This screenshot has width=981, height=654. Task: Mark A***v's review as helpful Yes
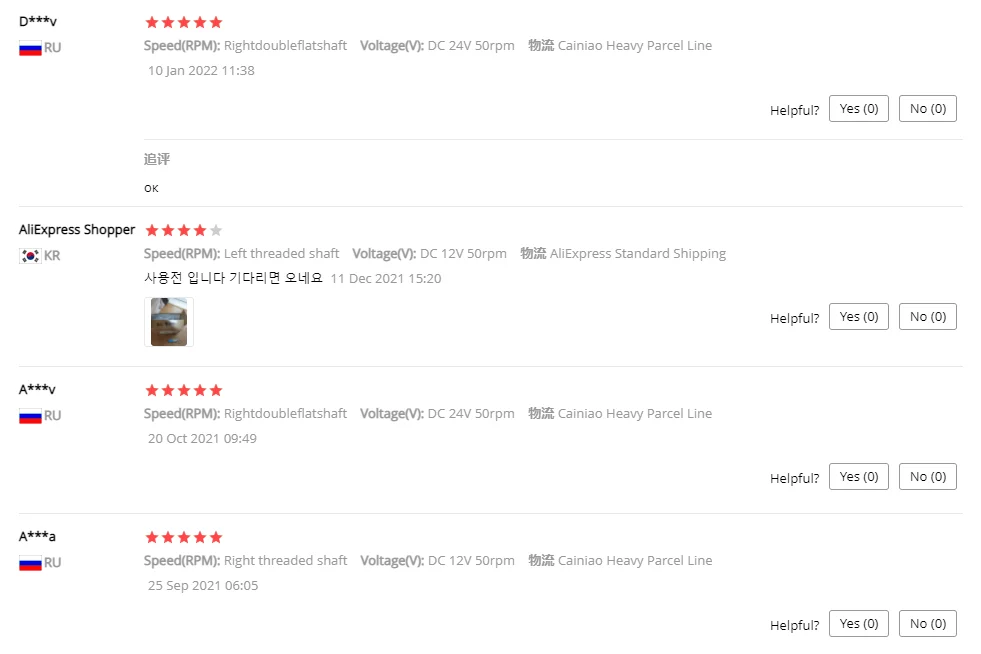point(858,477)
